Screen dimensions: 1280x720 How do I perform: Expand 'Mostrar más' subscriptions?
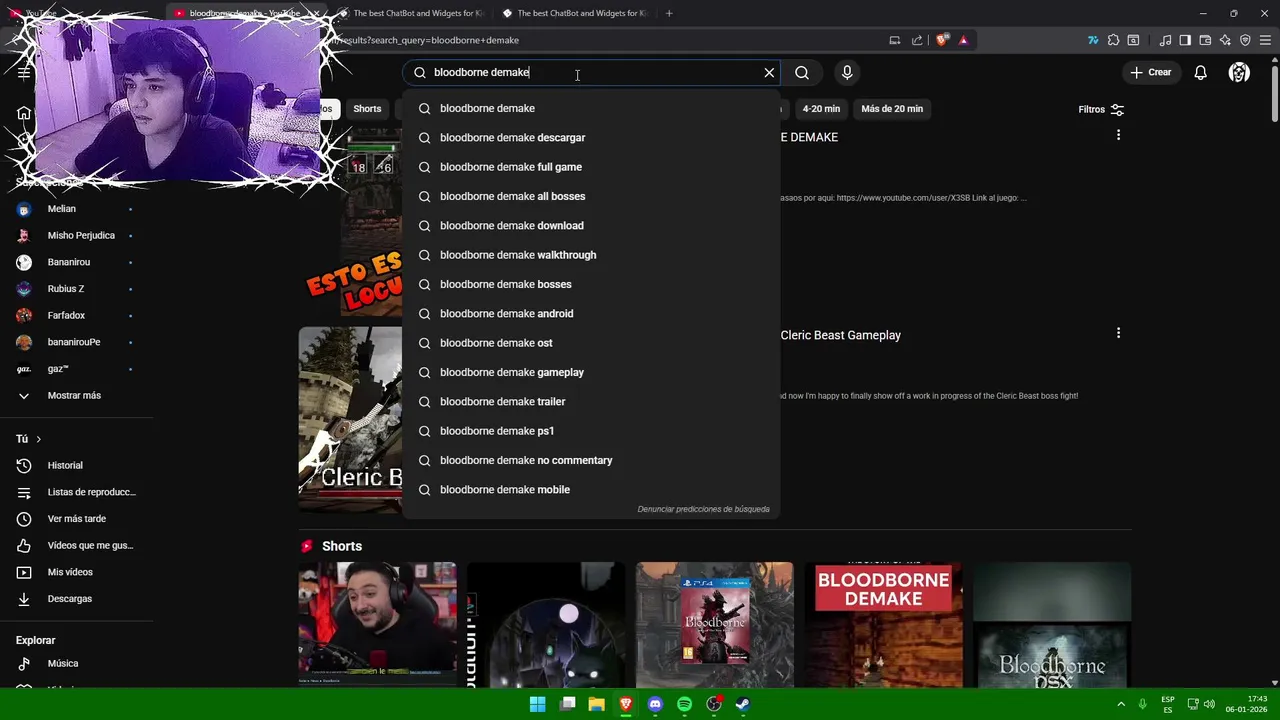tap(75, 395)
